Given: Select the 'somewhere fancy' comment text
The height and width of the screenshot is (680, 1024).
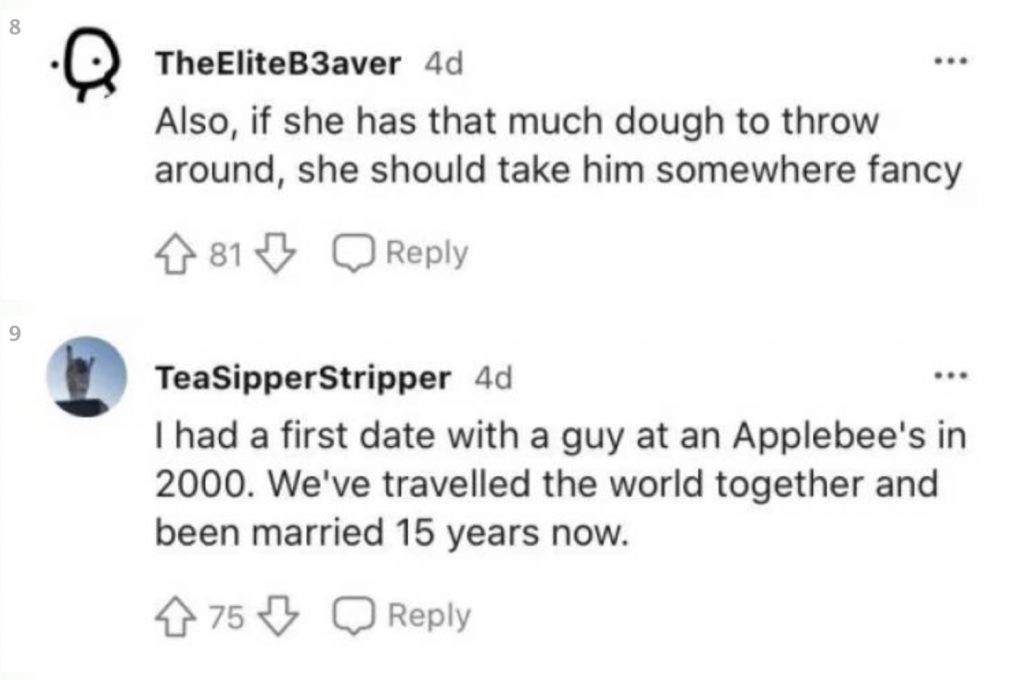Looking at the screenshot, I should pyautogui.click(x=556, y=146).
